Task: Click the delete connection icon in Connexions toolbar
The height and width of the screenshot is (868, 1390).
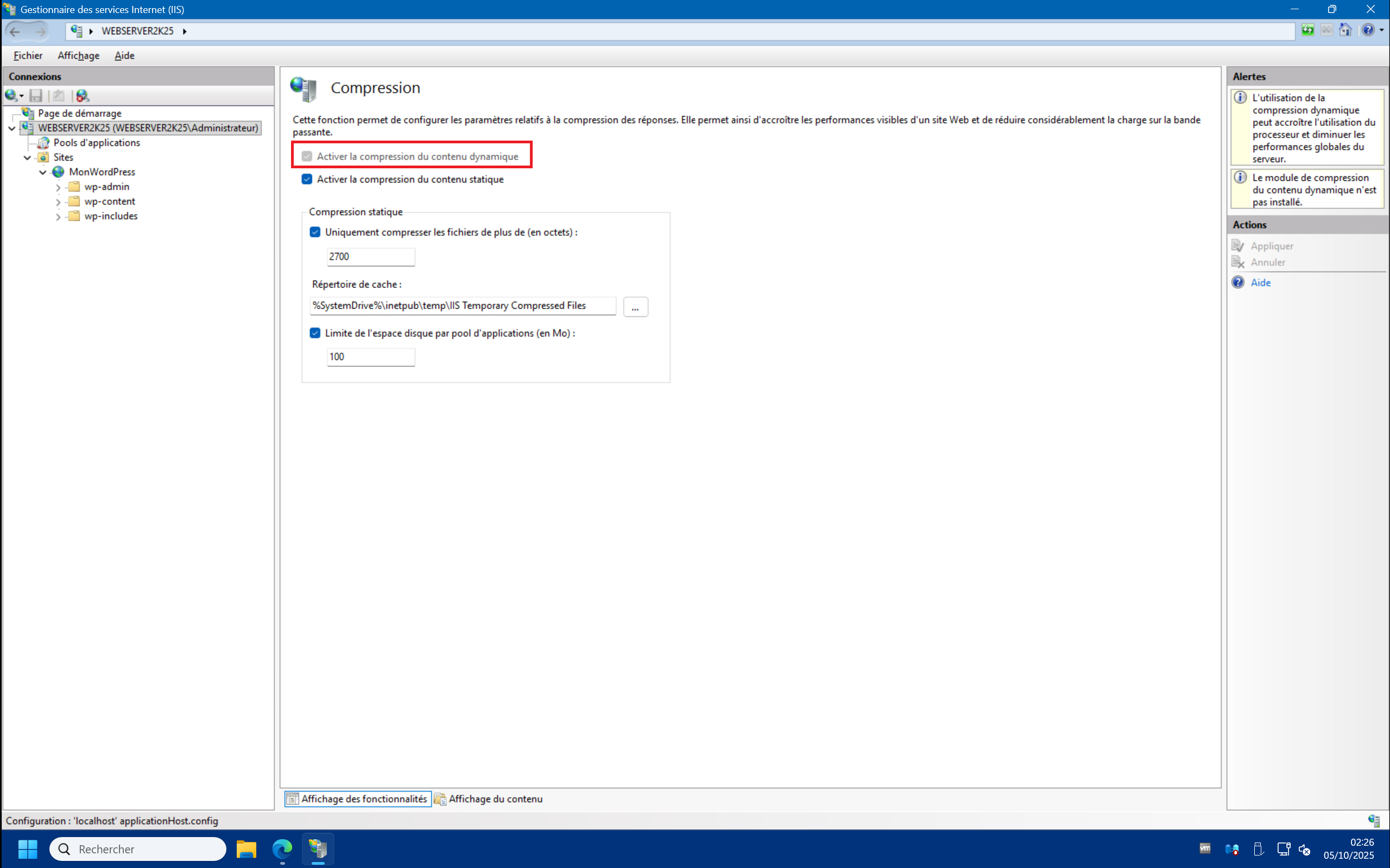Action: (x=83, y=96)
